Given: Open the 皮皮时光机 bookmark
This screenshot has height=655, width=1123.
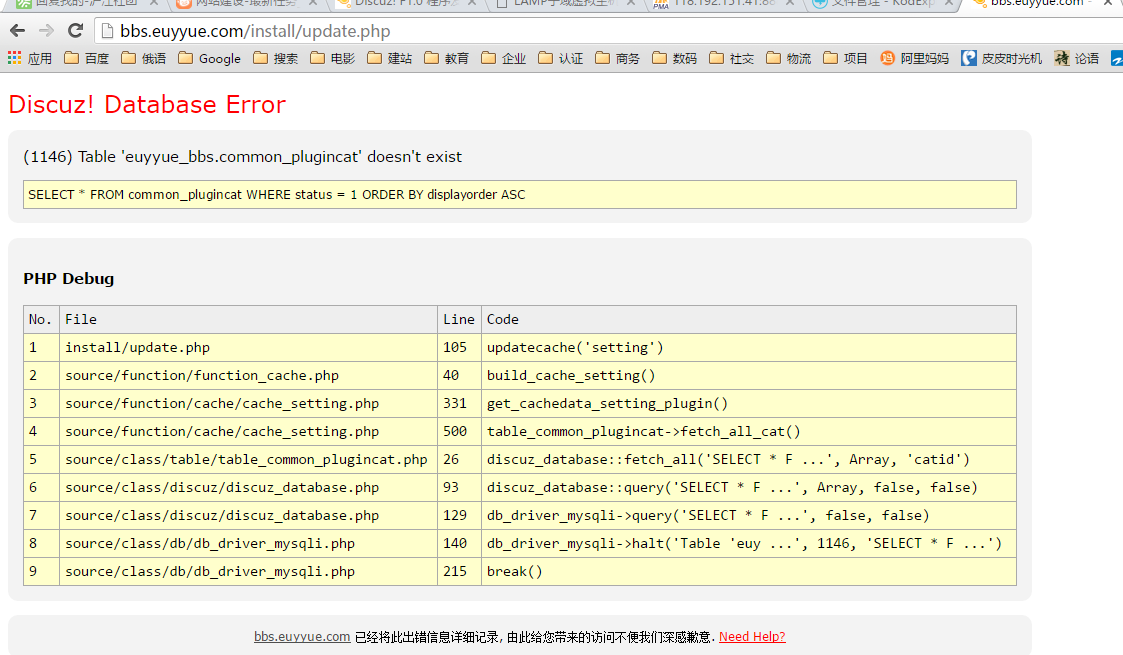Looking at the screenshot, I should tap(1001, 58).
